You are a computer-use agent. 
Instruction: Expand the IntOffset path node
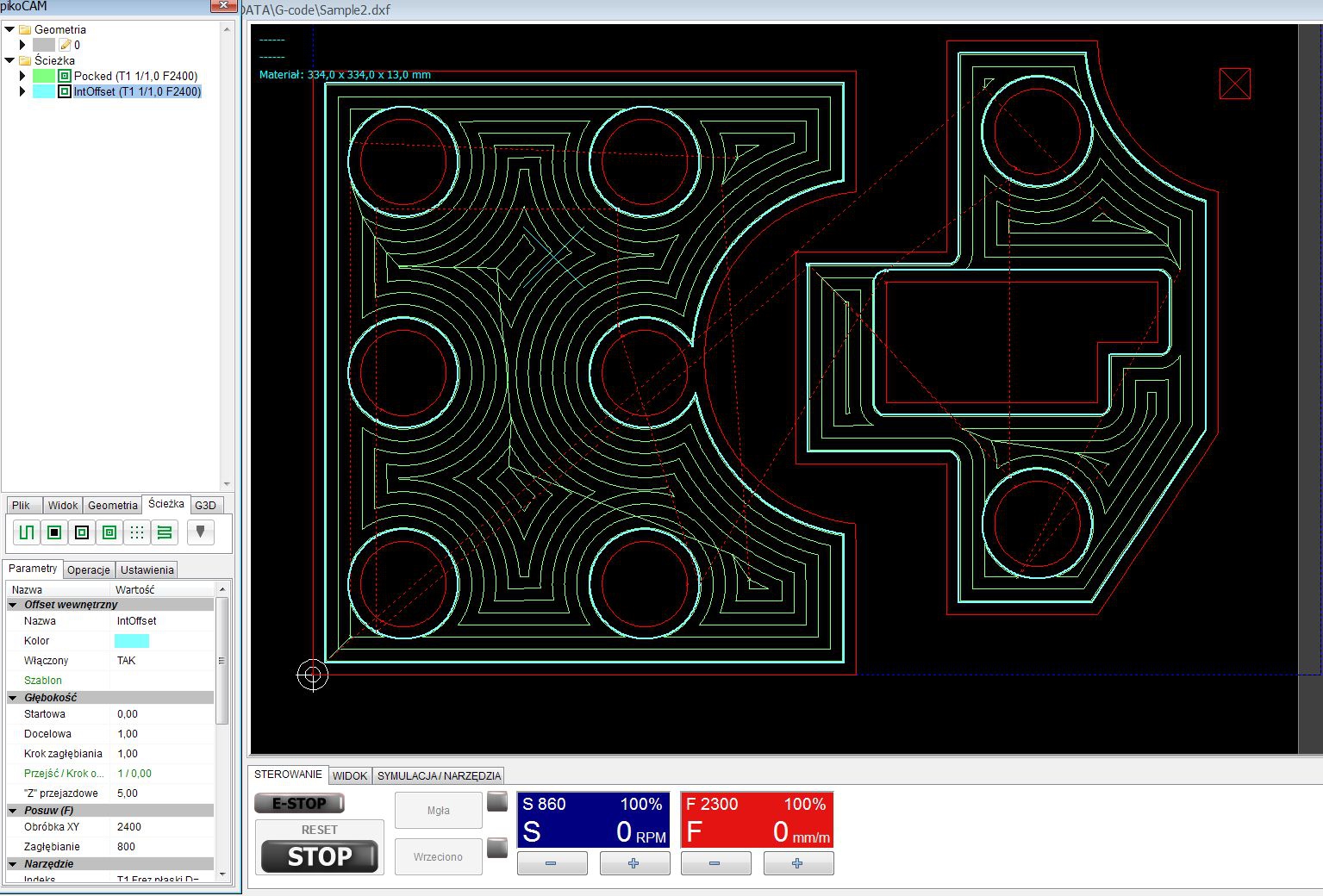23,91
